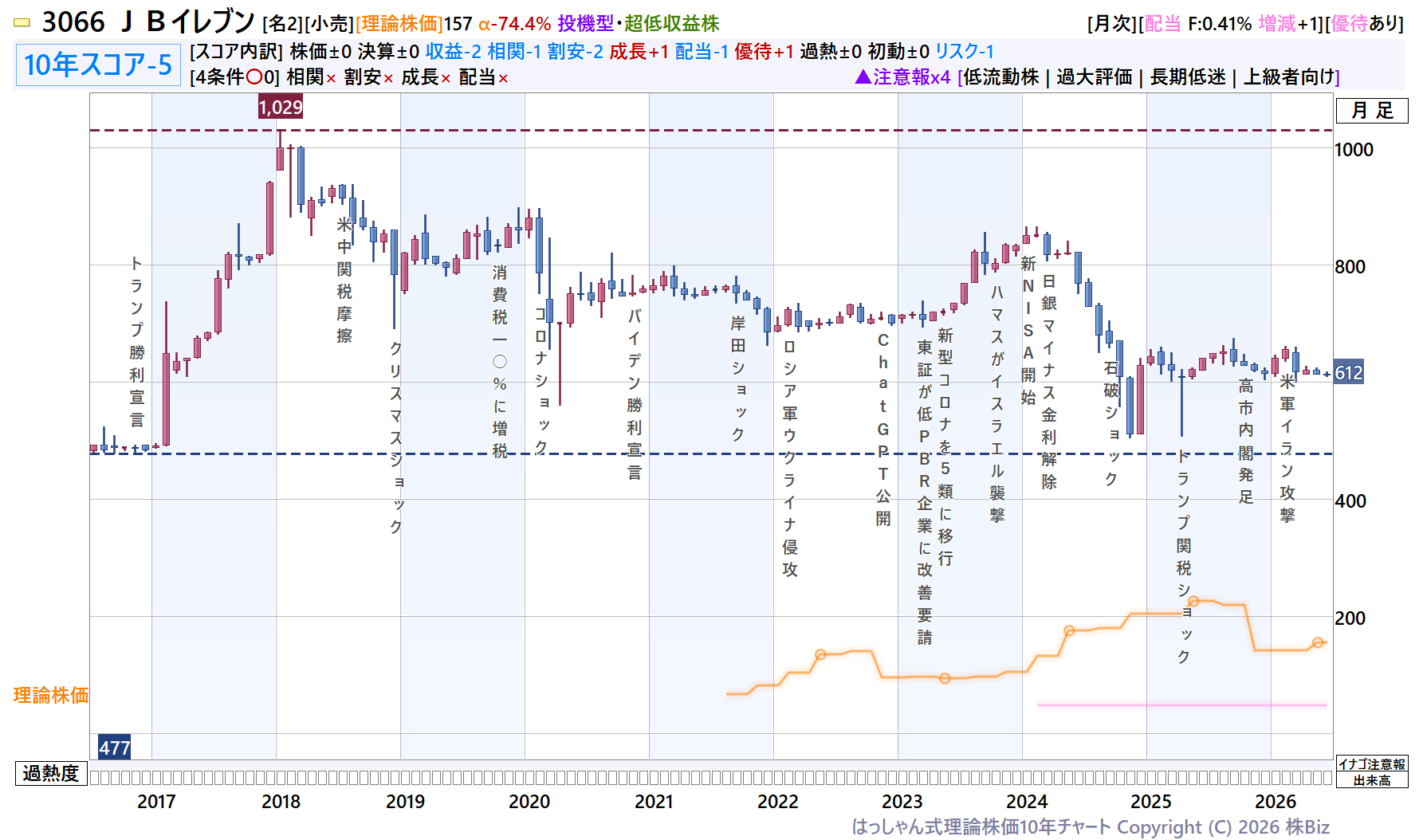Screen dimensions: 1419x840
Task: Click the ハマスがイスラエル襲撃 event annotation
Action: (x=997, y=403)
